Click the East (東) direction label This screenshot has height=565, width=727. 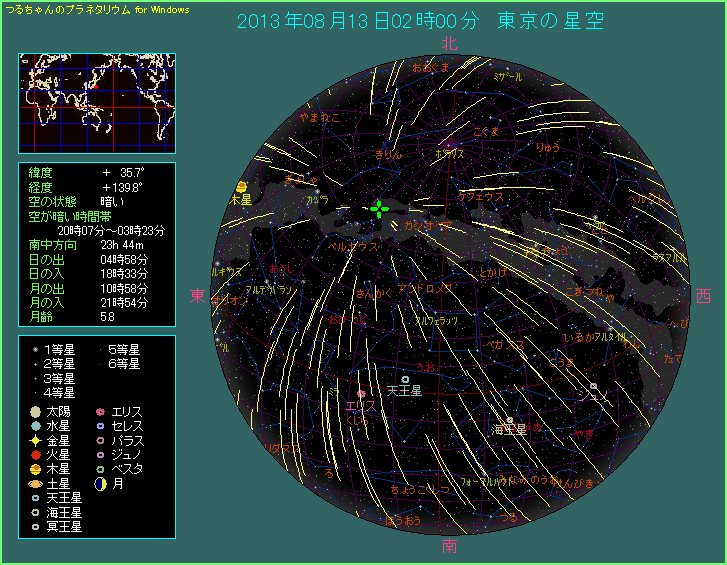coord(198,296)
